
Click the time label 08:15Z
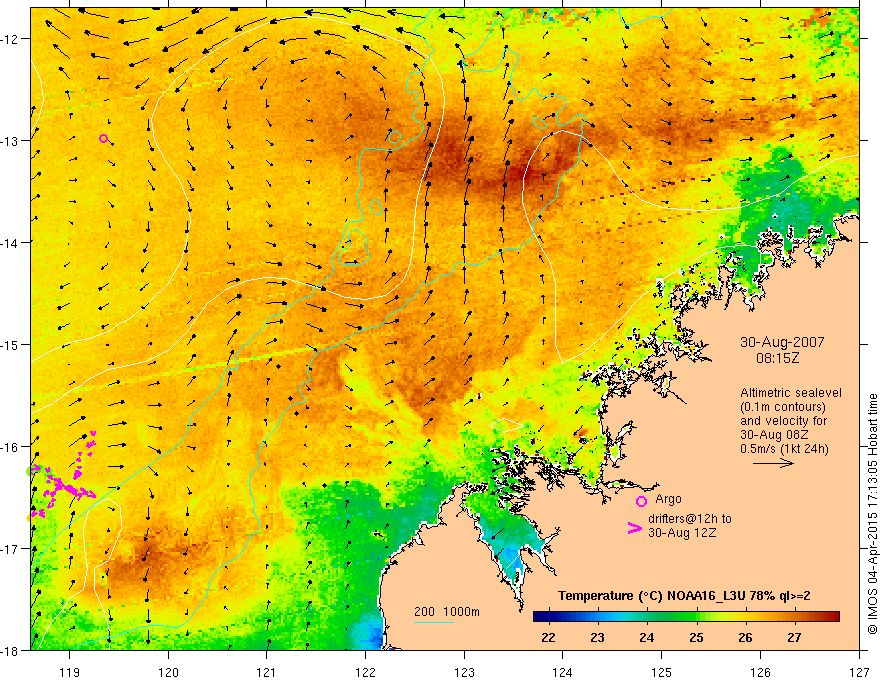click(777, 358)
